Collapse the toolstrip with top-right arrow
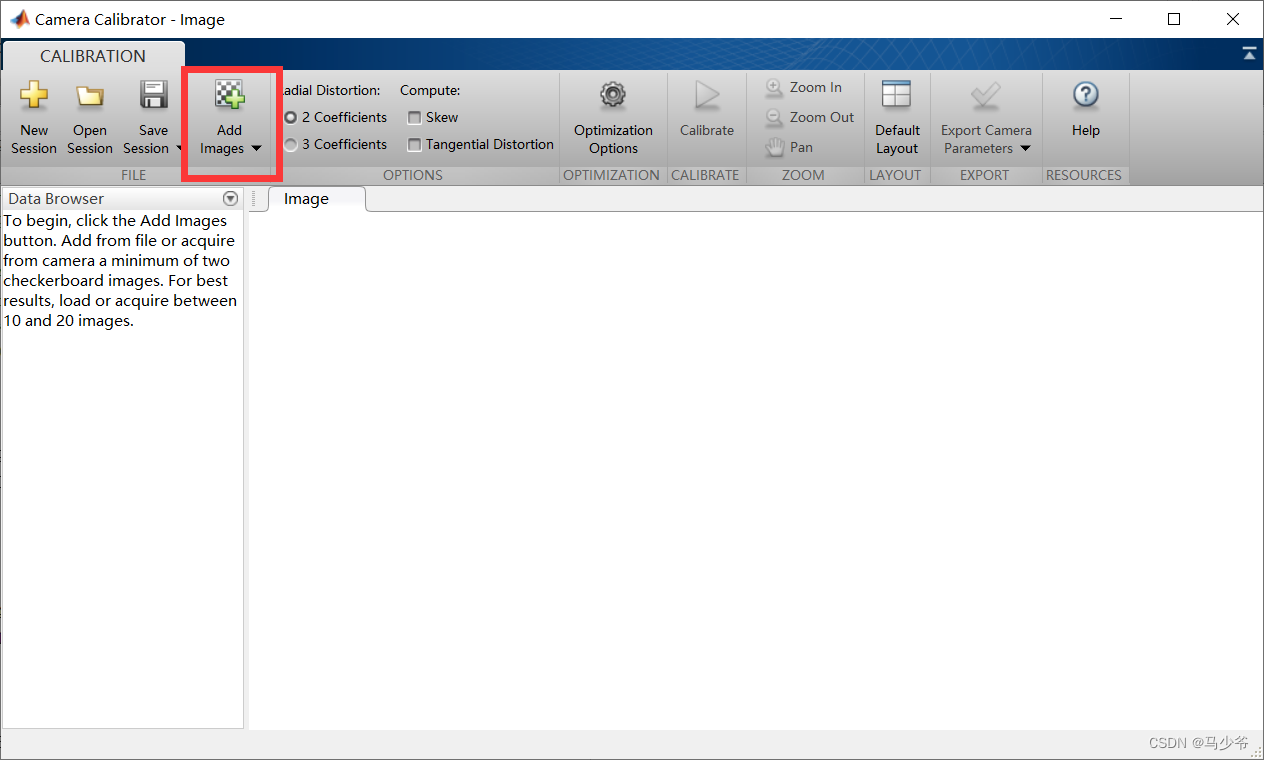This screenshot has height=760, width=1264. [1249, 54]
